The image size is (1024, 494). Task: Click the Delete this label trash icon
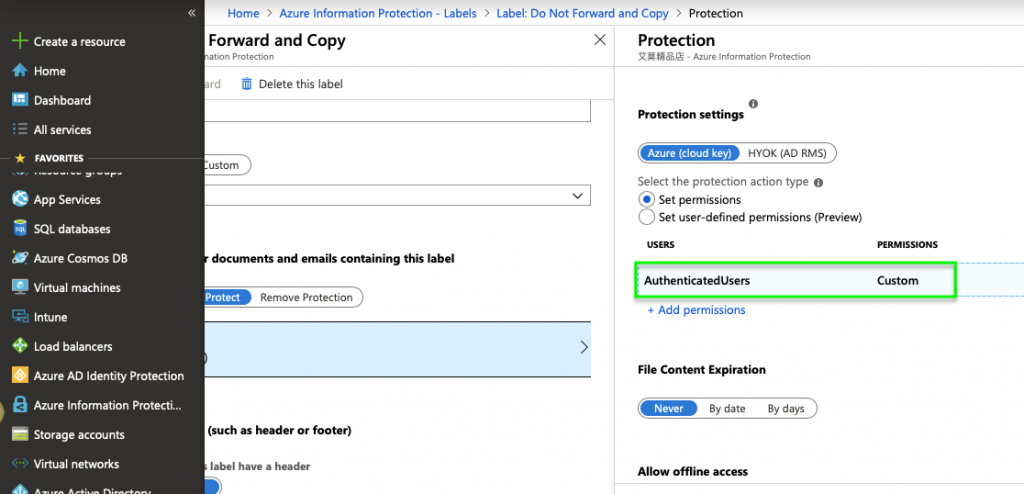247,84
